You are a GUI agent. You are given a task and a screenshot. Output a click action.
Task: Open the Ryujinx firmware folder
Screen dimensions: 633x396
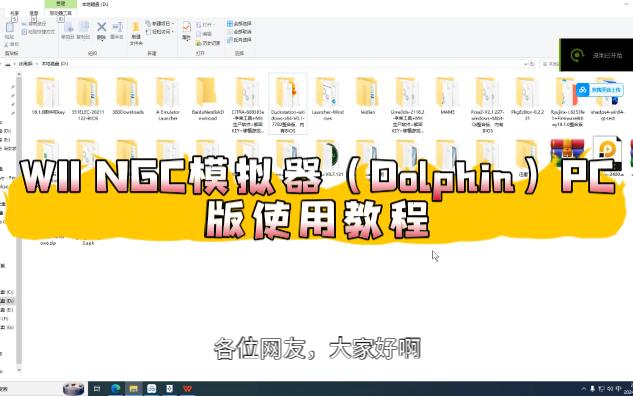click(x=567, y=102)
